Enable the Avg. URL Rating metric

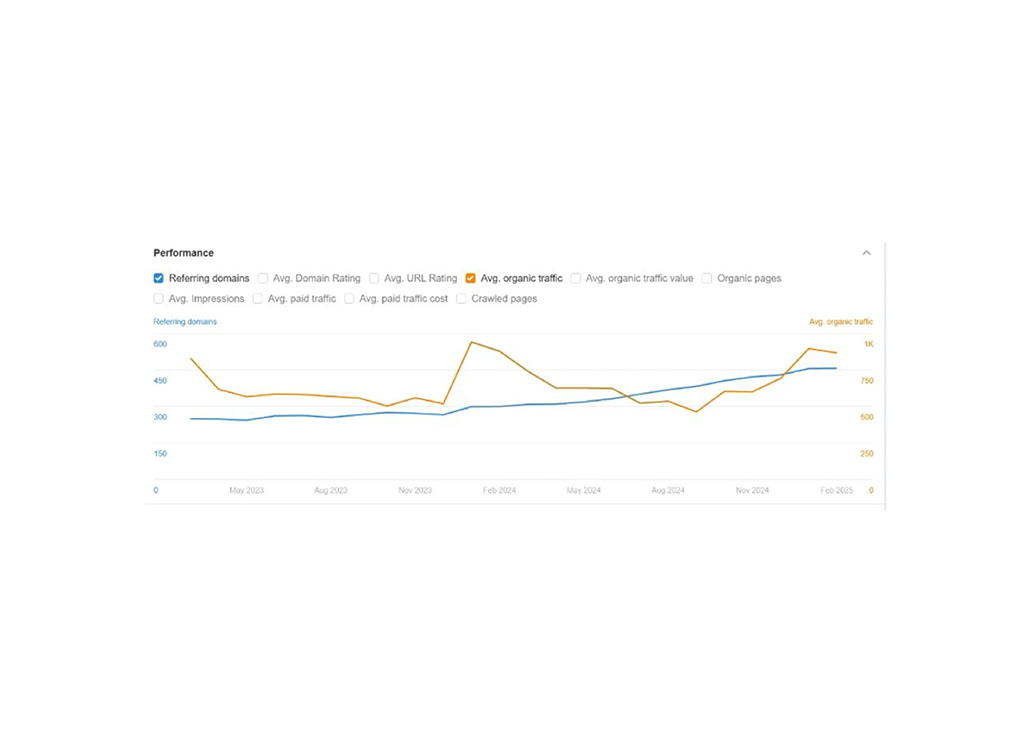[373, 278]
